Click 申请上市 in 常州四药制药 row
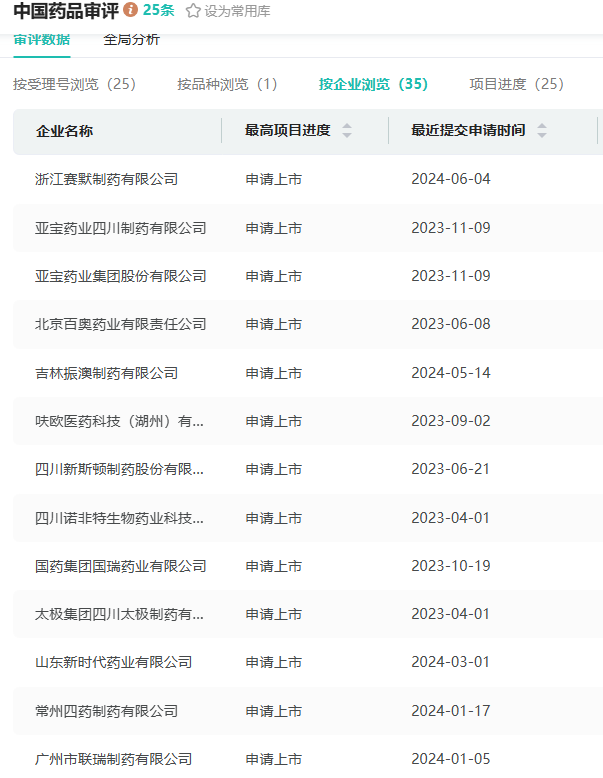The width and height of the screenshot is (603, 778). [273, 711]
